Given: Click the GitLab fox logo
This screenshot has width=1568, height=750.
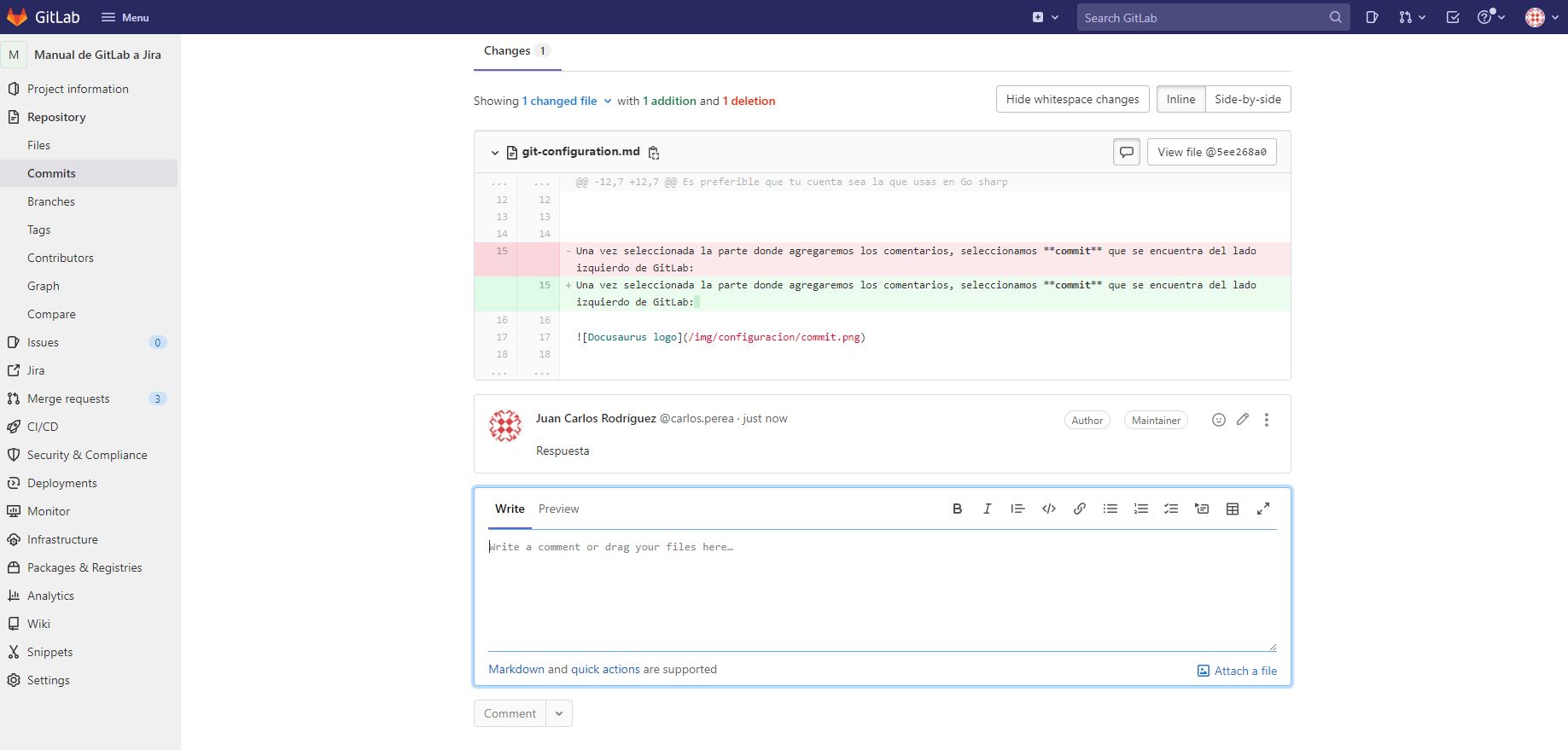Looking at the screenshot, I should click(x=17, y=17).
